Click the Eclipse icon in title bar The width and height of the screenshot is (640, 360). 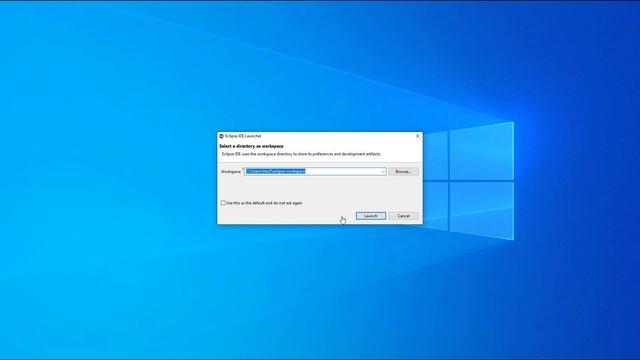point(221,136)
